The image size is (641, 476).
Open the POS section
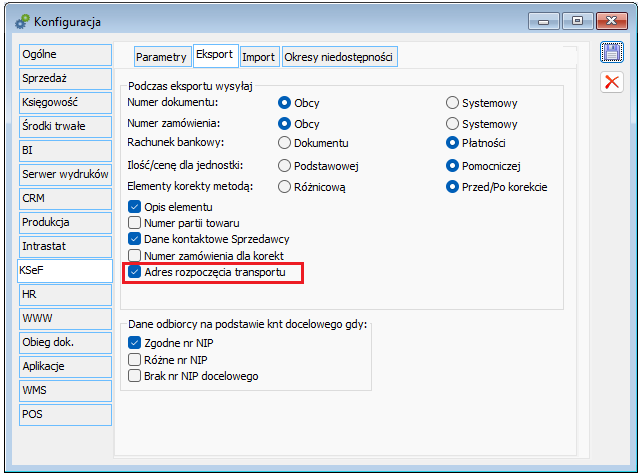pyautogui.click(x=65, y=415)
